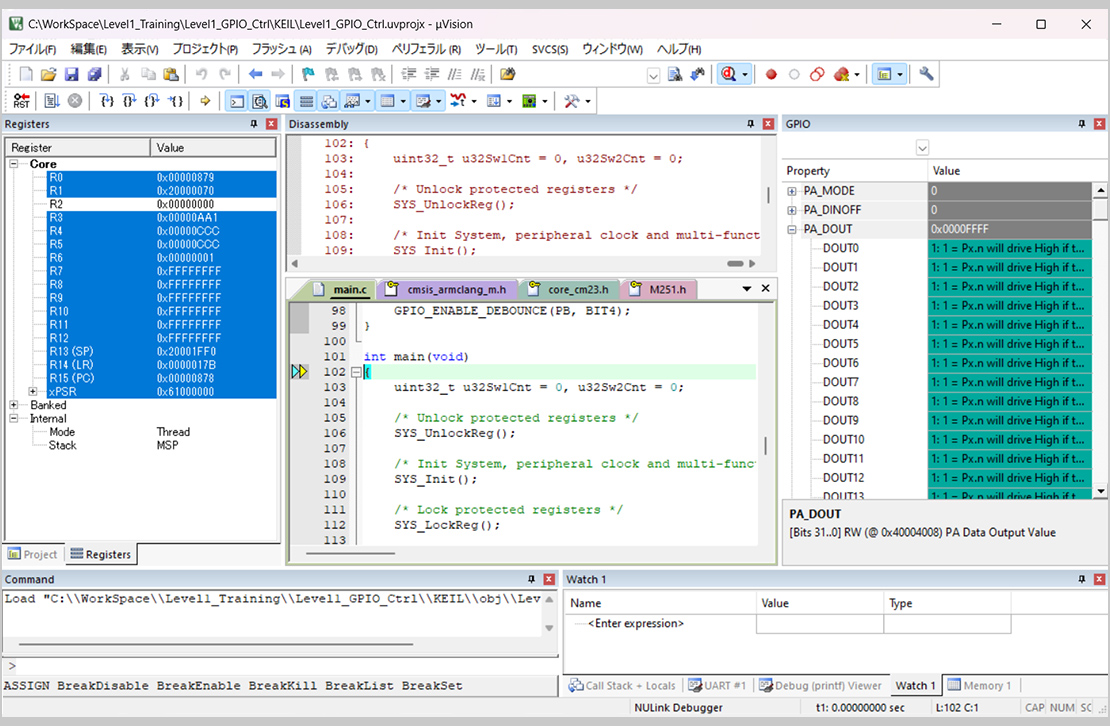Click the Find icon beside search combo
This screenshot has height=726, width=1110.
[675, 74]
